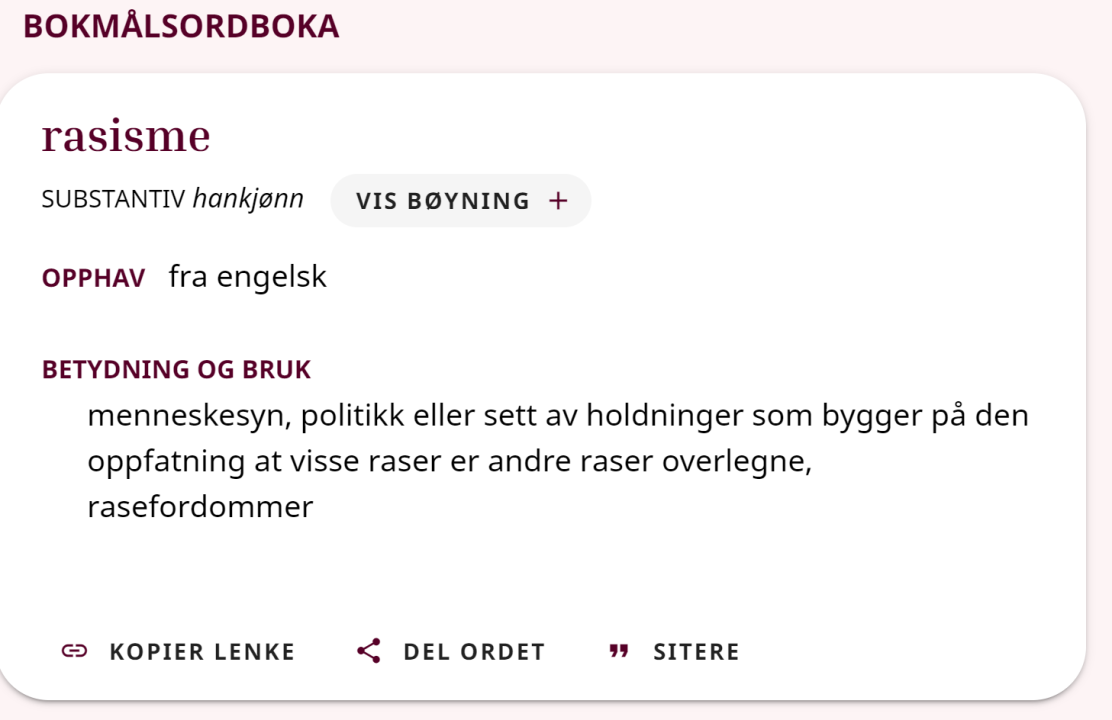The image size is (1112, 720).
Task: Click the word oppfatning in the definition
Action: [165, 461]
